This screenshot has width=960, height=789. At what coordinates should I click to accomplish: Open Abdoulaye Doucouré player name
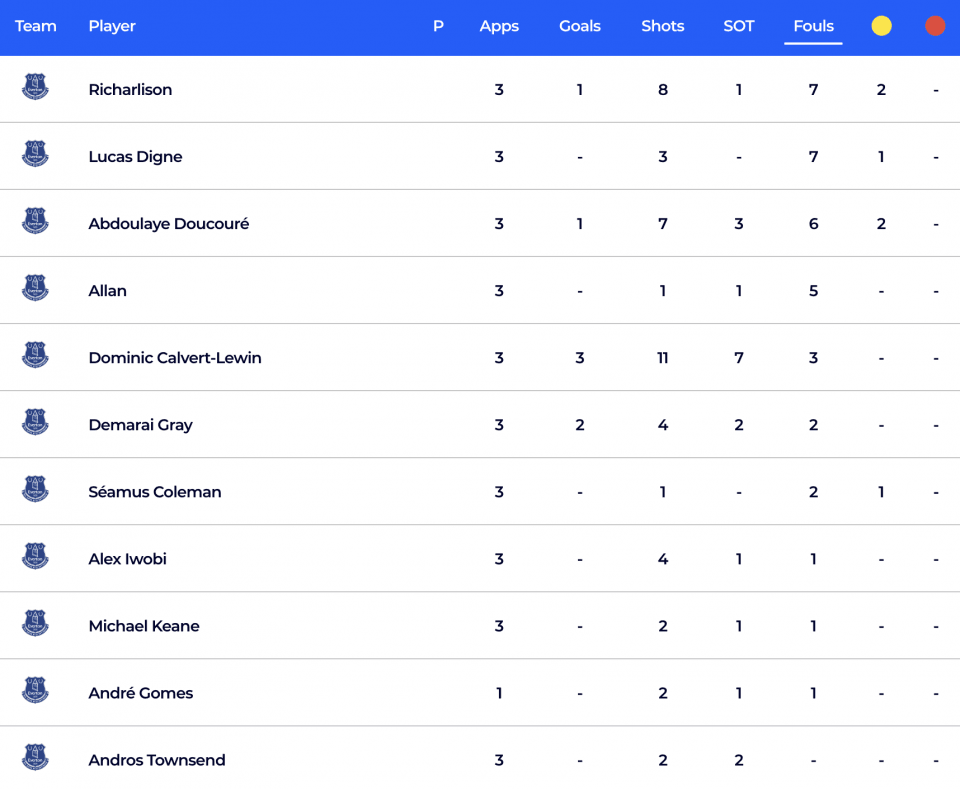tap(168, 223)
